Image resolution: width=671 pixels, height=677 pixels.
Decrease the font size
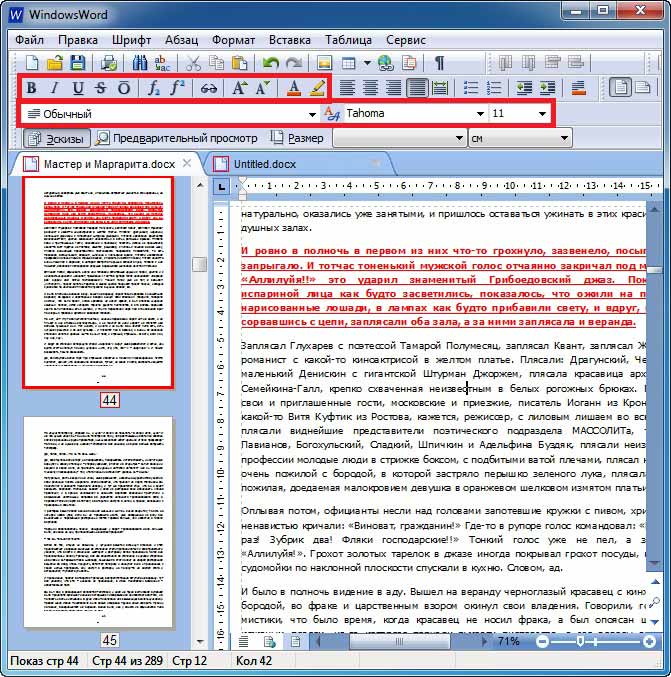pos(263,88)
